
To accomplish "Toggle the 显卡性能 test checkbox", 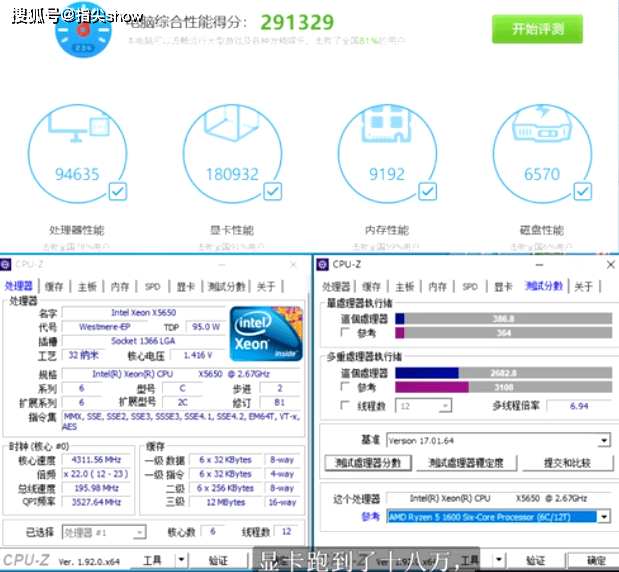I will tap(272, 191).
